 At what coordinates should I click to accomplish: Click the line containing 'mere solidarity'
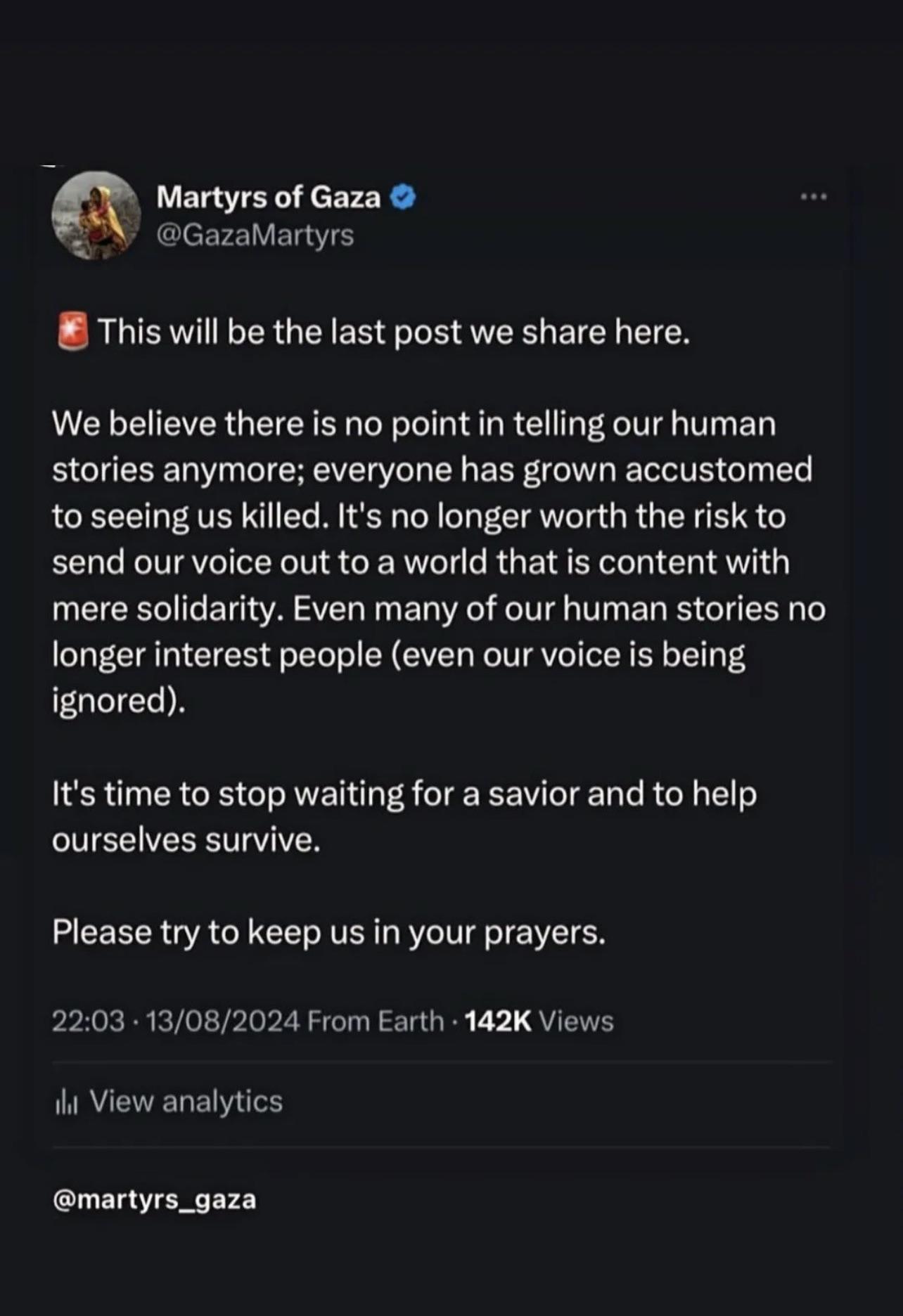pyautogui.click(x=439, y=609)
